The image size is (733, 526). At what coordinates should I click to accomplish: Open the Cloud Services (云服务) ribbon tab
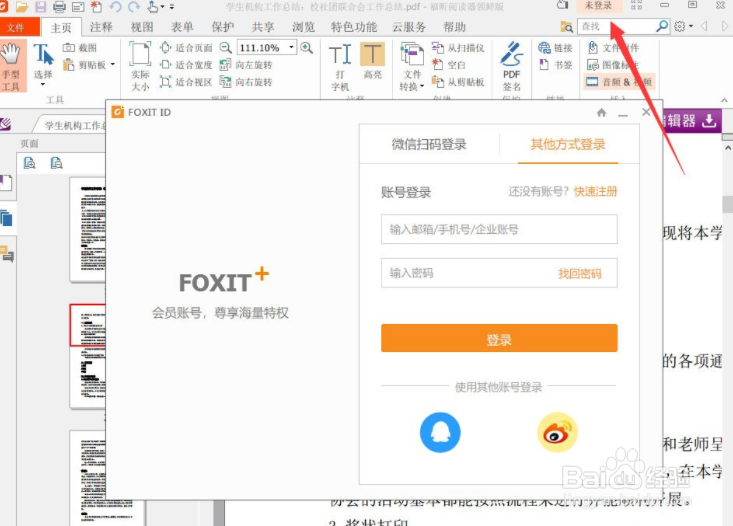pyautogui.click(x=409, y=27)
